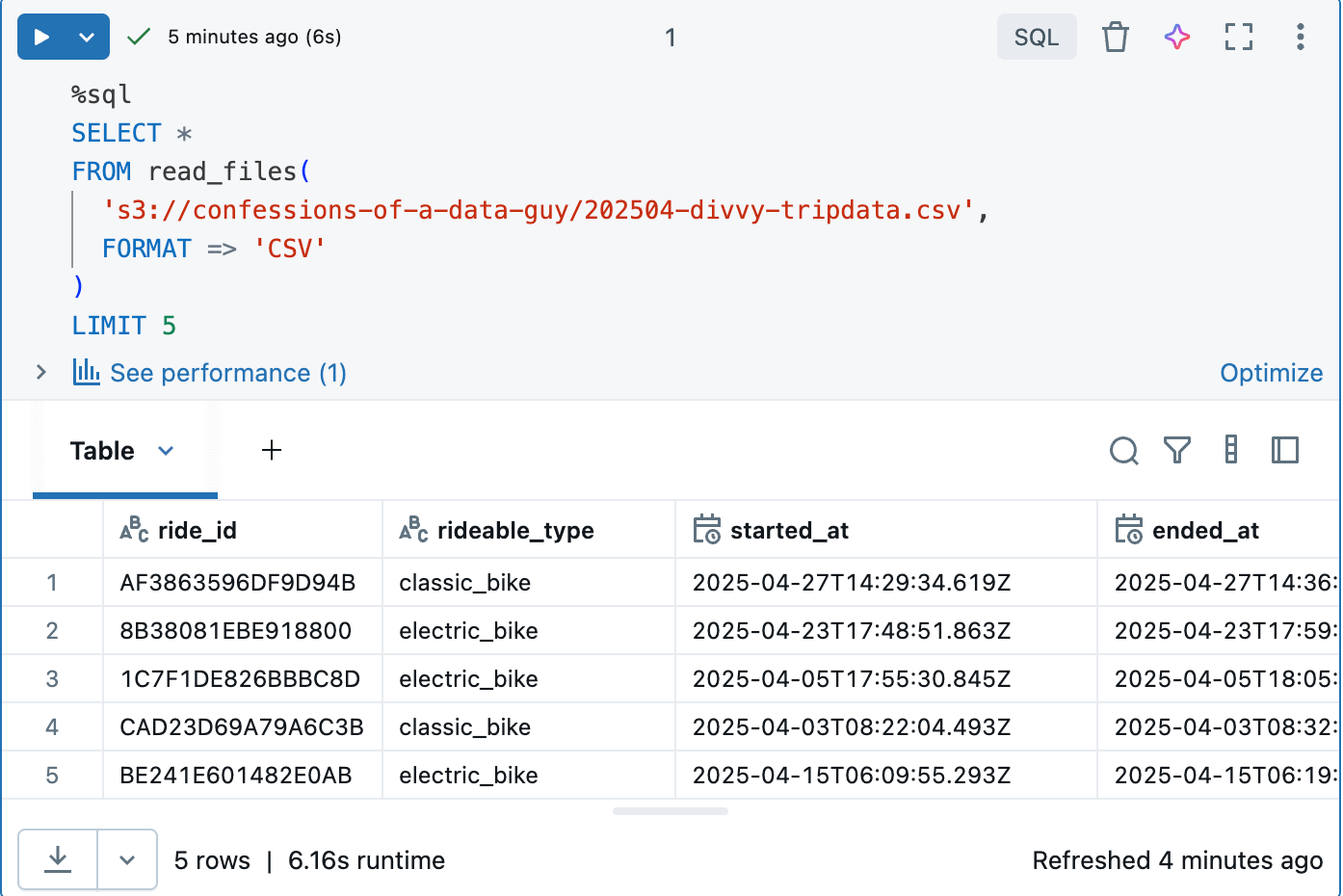
Task: Toggle the results side panel icon
Action: pos(1285,450)
